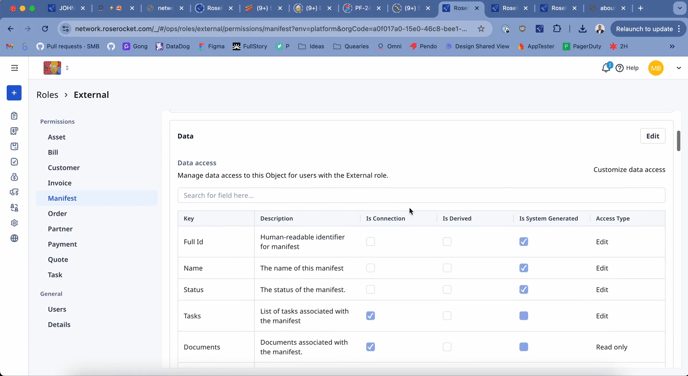This screenshot has height=376, width=688.
Task: Open Details under General
Action: (59, 325)
